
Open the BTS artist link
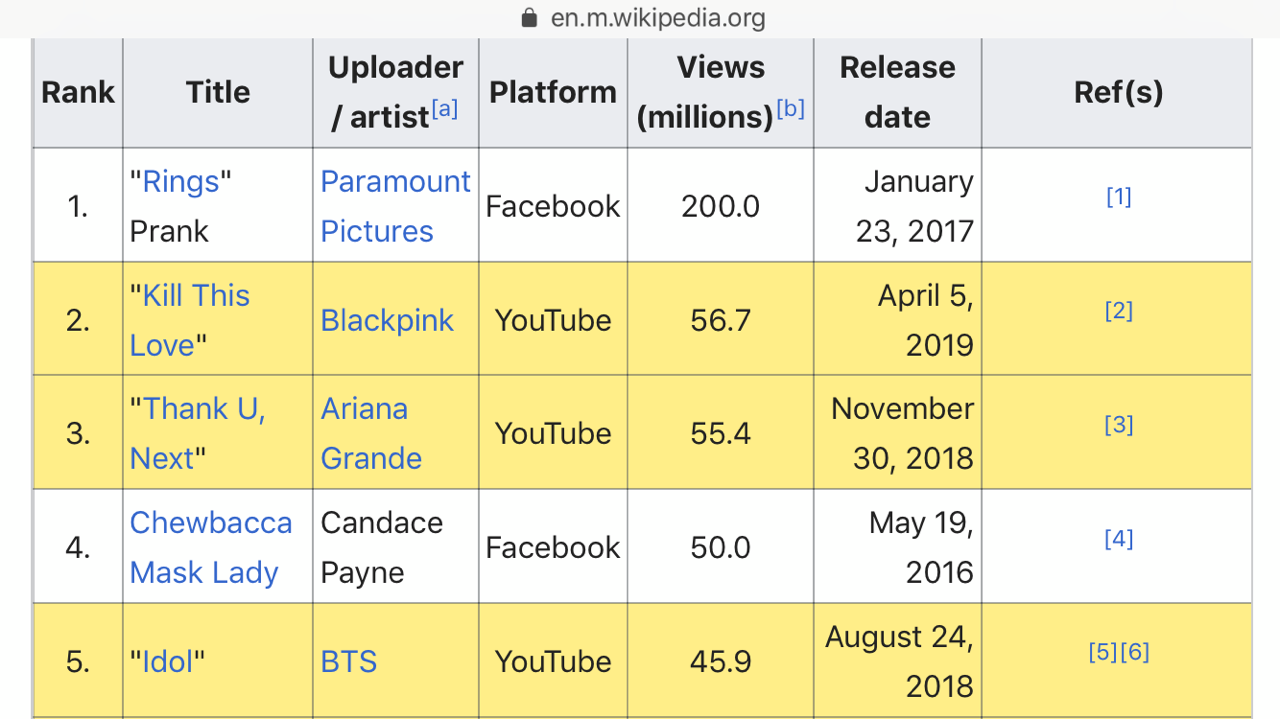click(349, 661)
